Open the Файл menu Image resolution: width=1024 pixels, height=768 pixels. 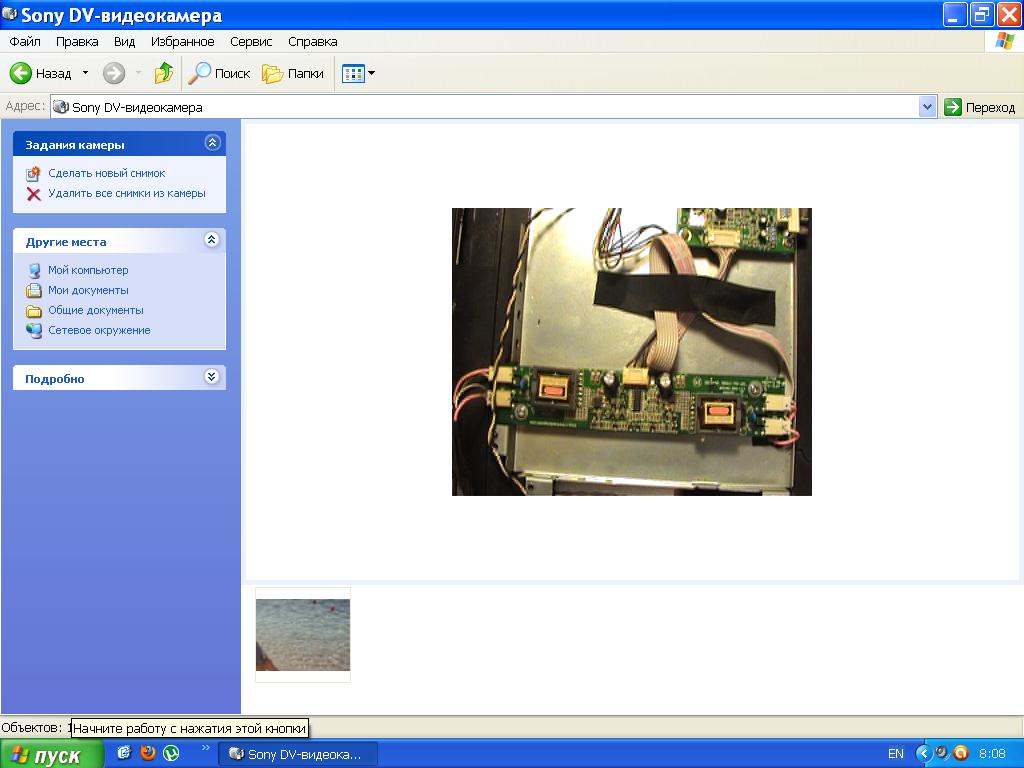[25, 42]
